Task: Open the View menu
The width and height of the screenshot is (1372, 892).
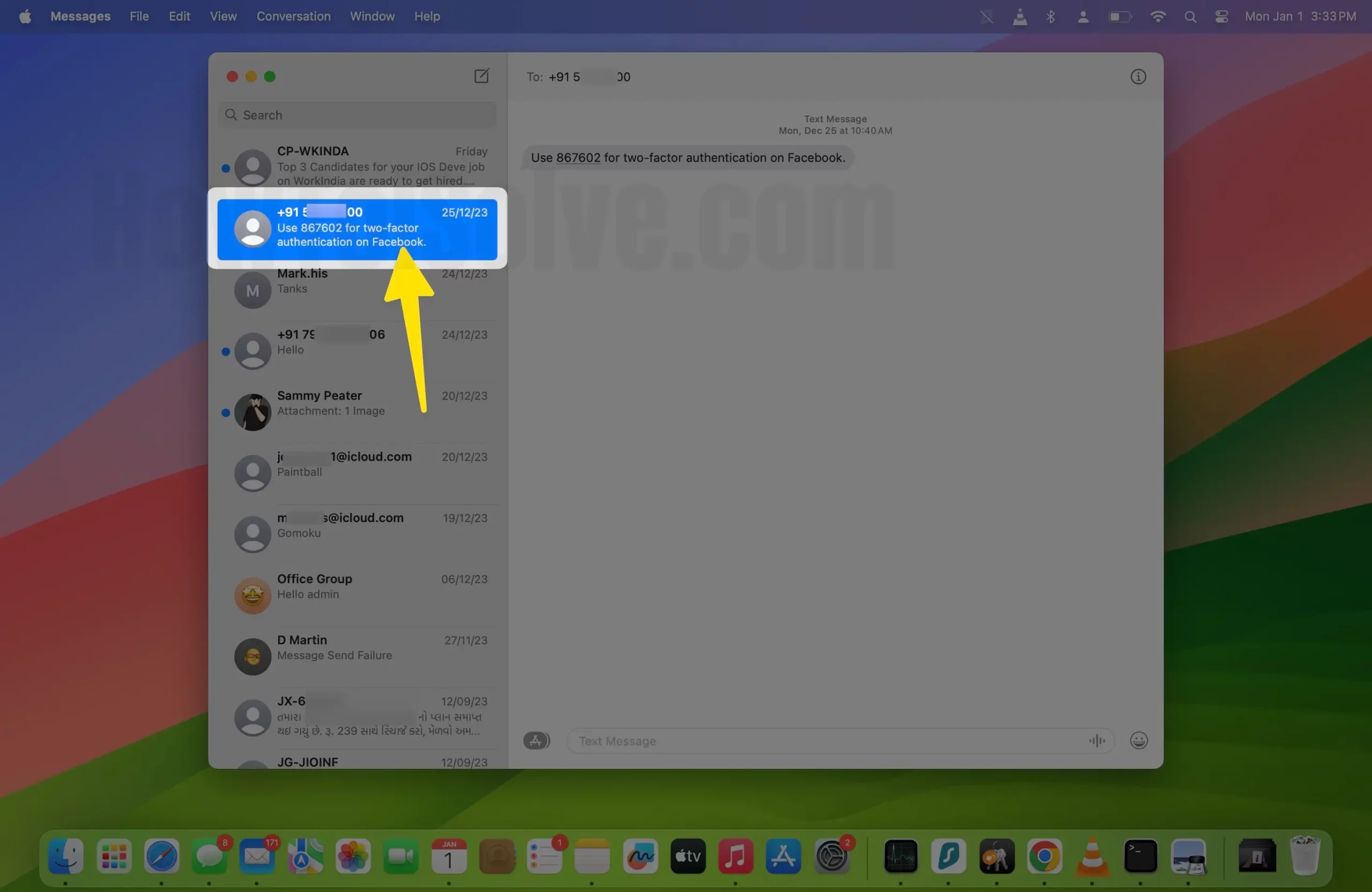Action: pos(223,17)
